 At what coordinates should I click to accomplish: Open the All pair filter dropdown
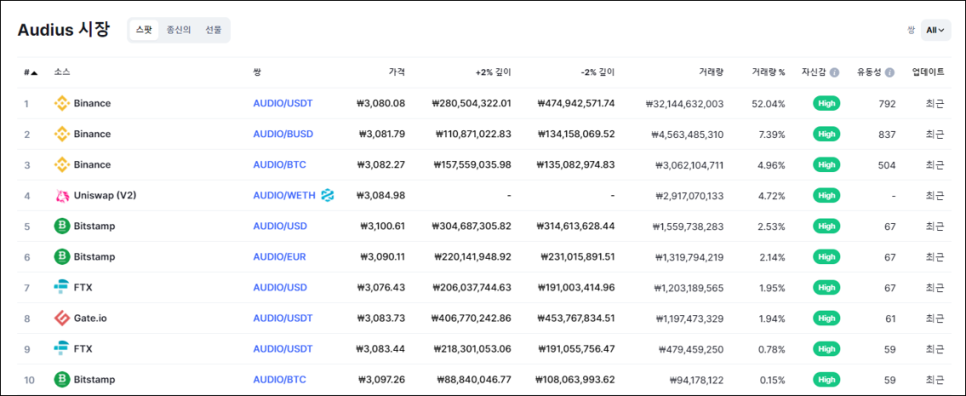click(x=935, y=30)
